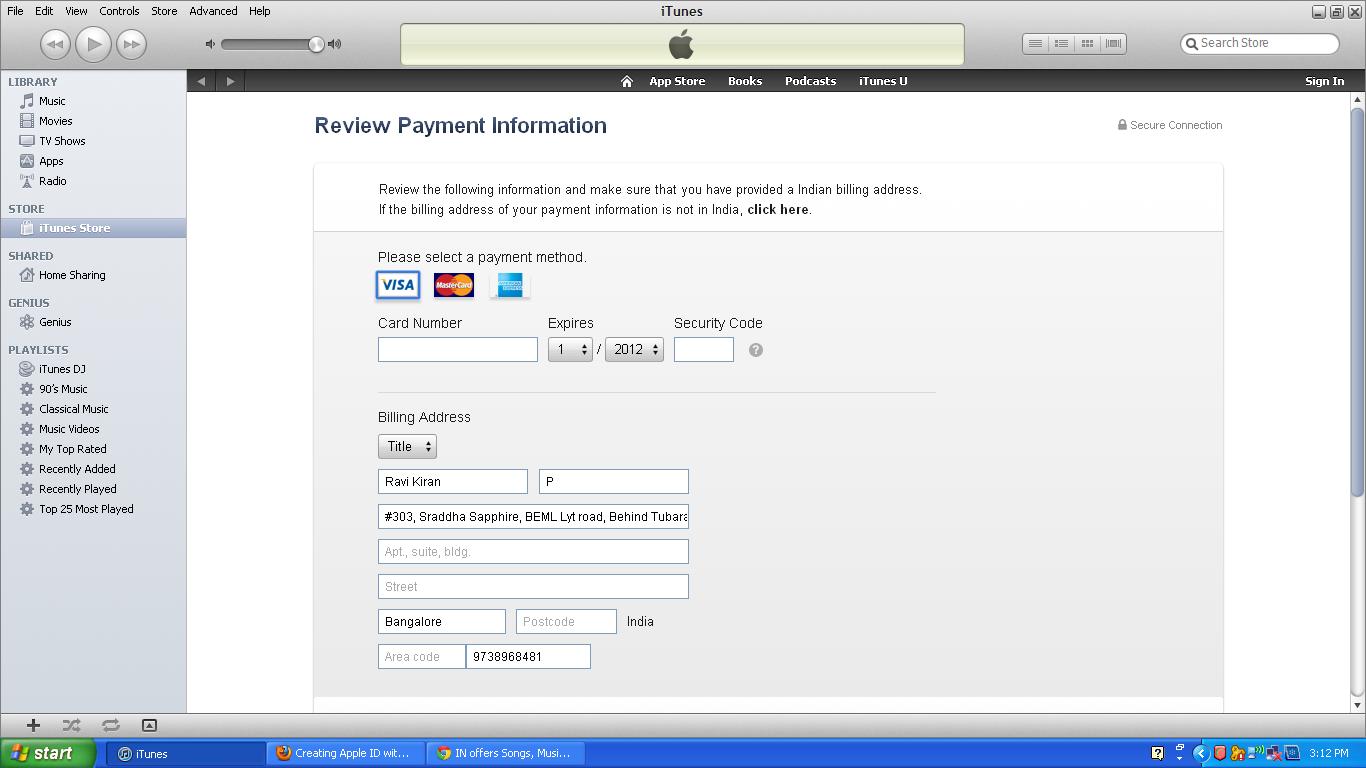Open the Advanced menu
1366x768 pixels.
213,11
